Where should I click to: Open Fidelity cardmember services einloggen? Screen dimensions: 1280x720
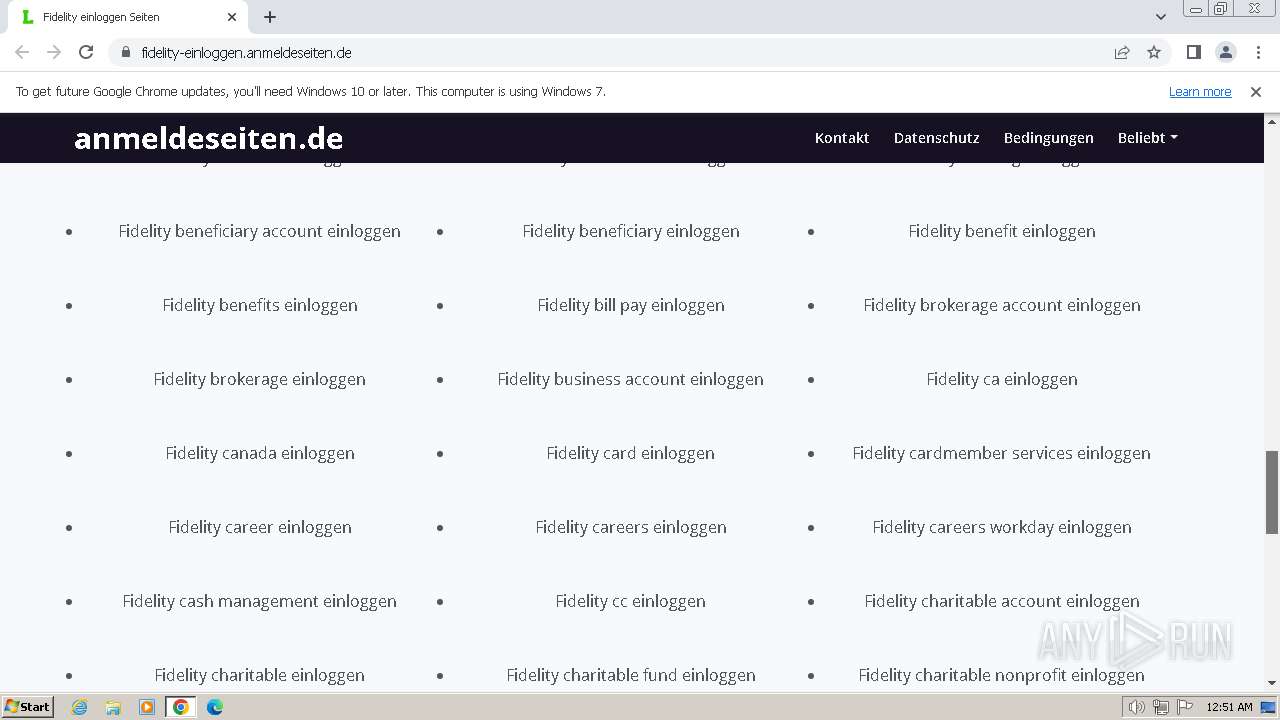click(1002, 453)
